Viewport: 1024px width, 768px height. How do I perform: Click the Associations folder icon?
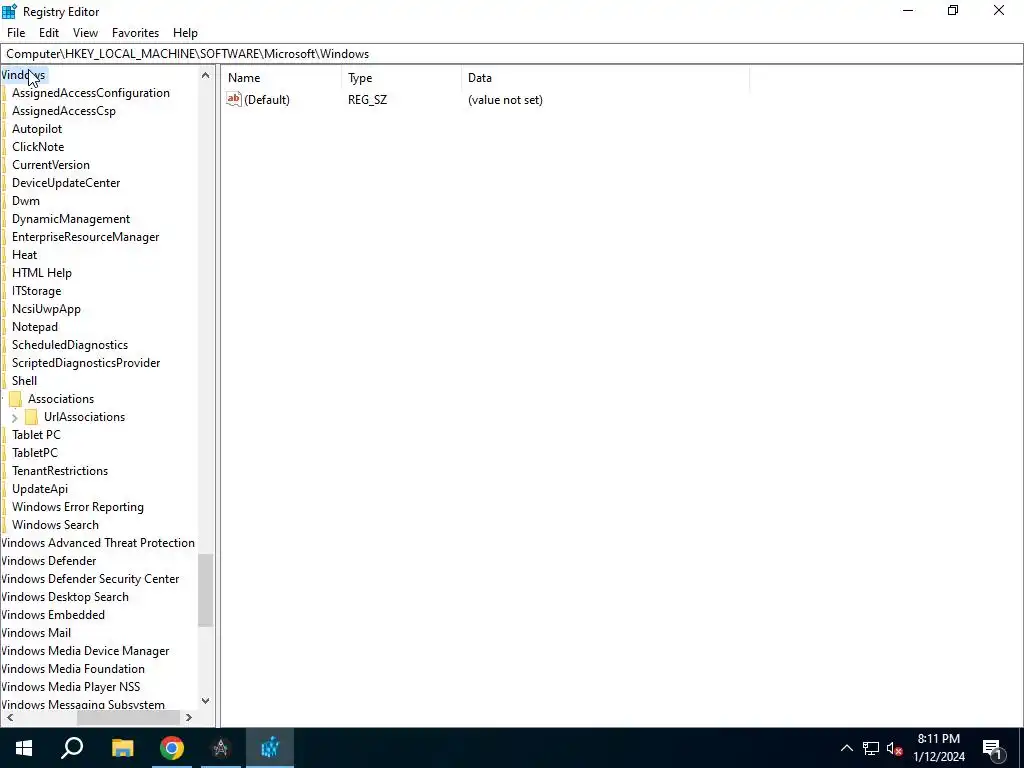[16, 399]
